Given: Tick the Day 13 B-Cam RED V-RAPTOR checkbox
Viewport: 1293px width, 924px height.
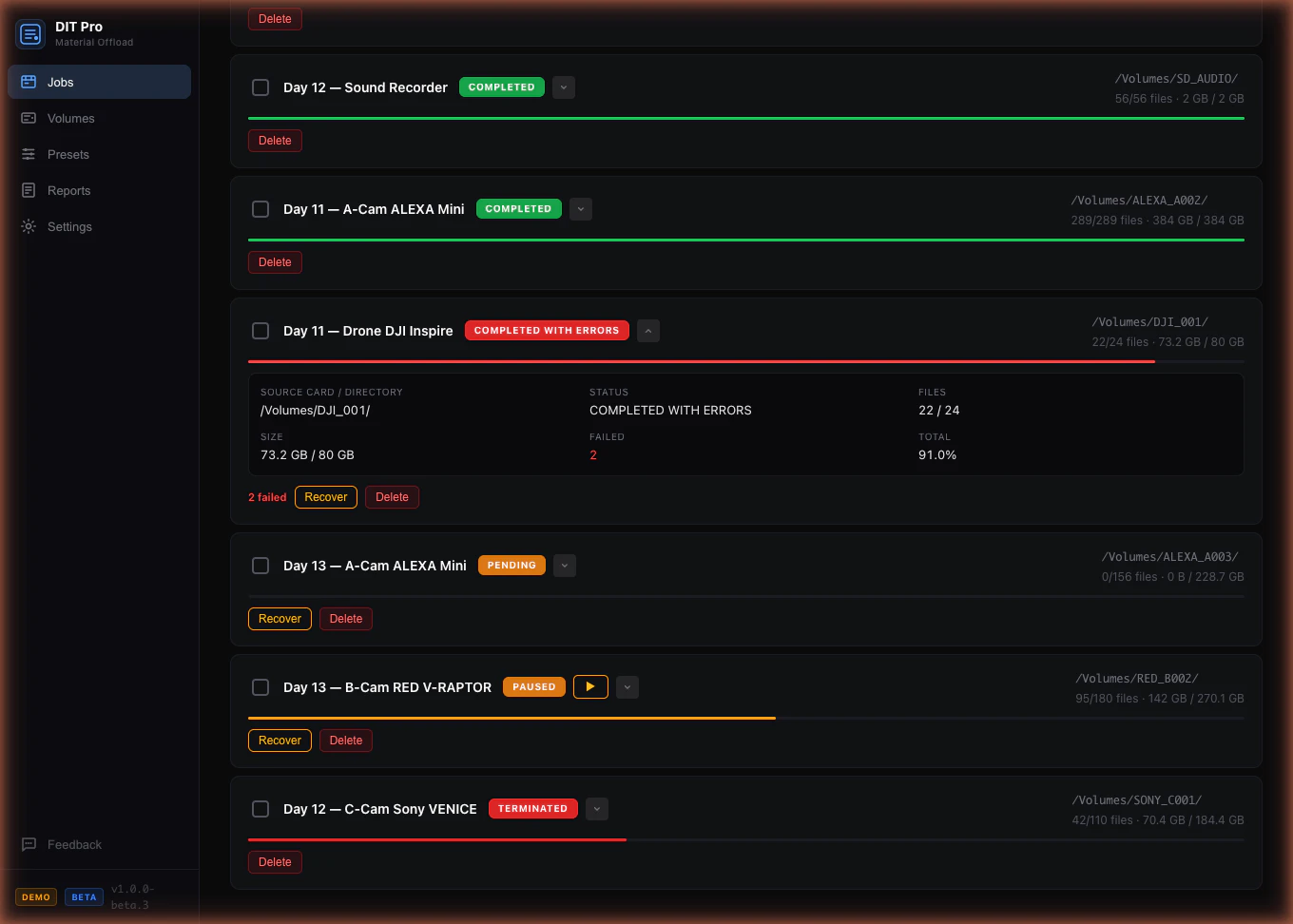Looking at the screenshot, I should click(261, 687).
